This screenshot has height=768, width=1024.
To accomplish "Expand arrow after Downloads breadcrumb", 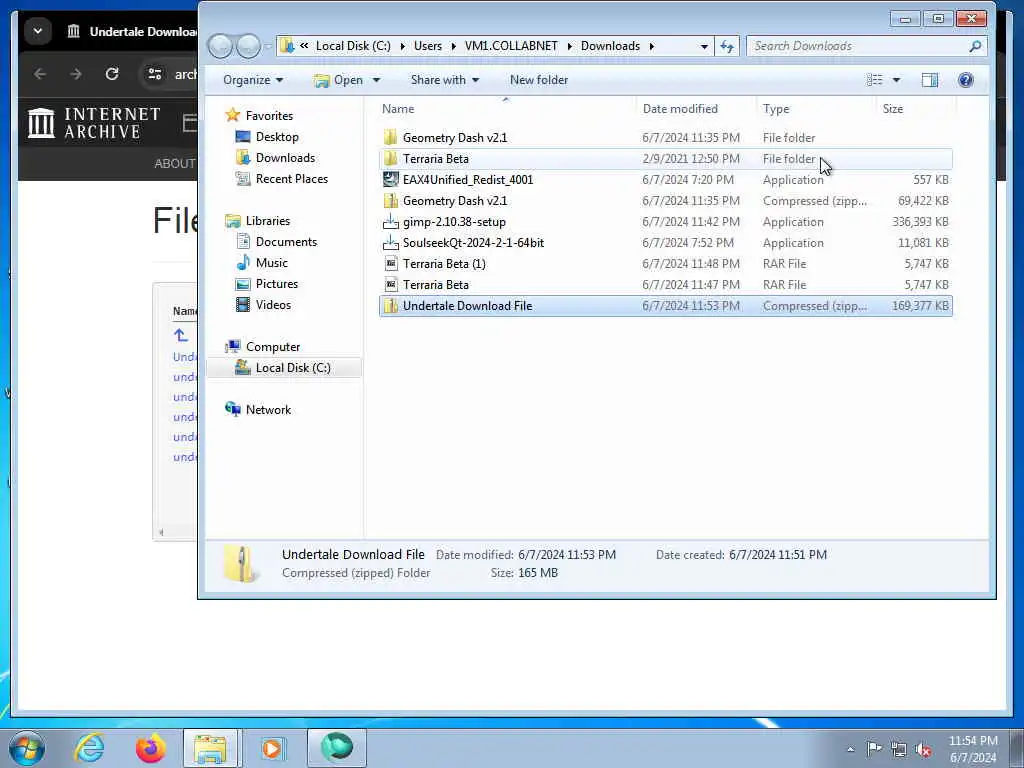I will [x=652, y=46].
